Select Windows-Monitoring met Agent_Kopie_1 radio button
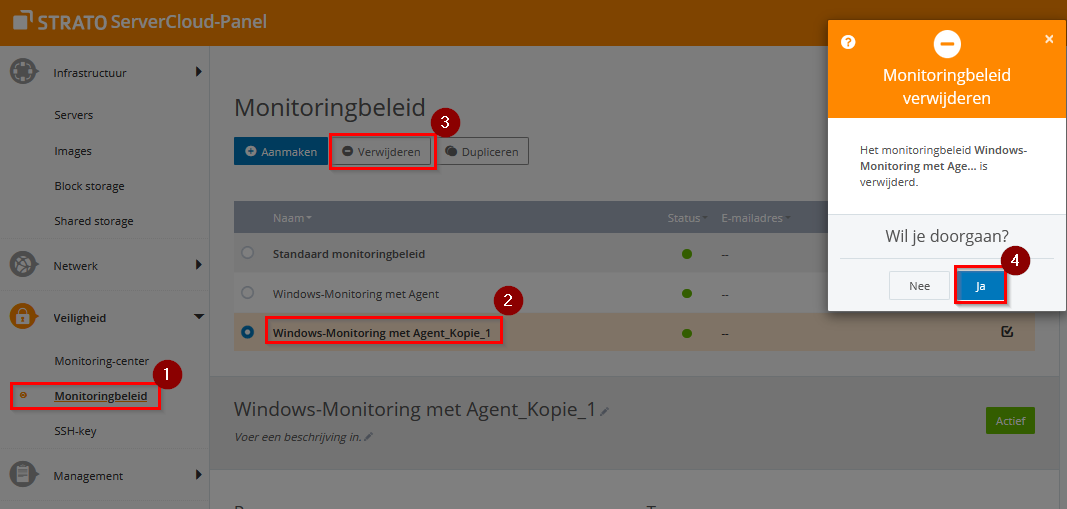The image size is (1067, 509). tap(248, 332)
